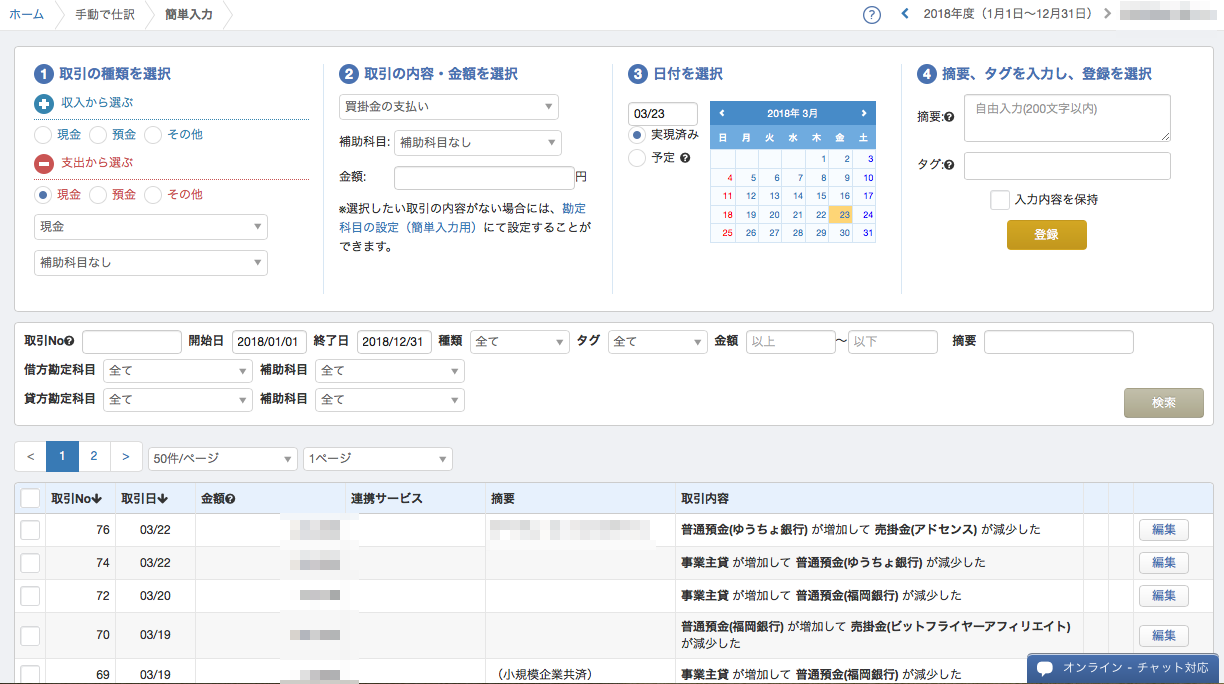
Task: Click previous page arrow in pagination
Action: 30,456
